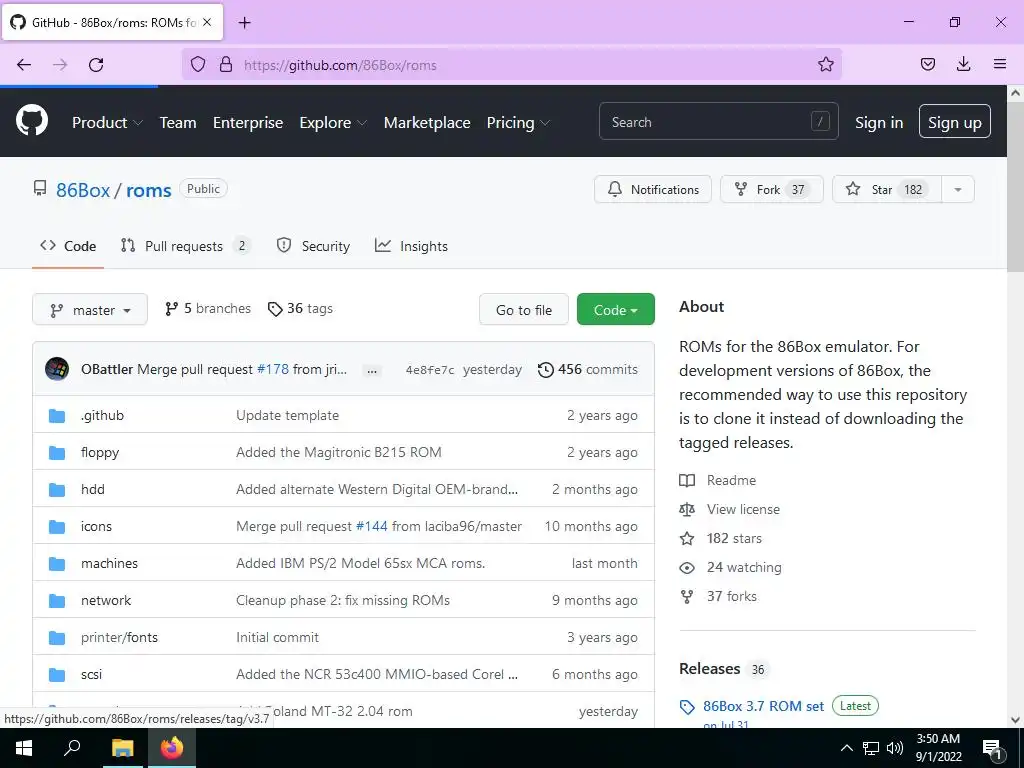Image resolution: width=1024 pixels, height=768 pixels.
Task: Open the notifications action center icon
Action: click(x=992, y=748)
